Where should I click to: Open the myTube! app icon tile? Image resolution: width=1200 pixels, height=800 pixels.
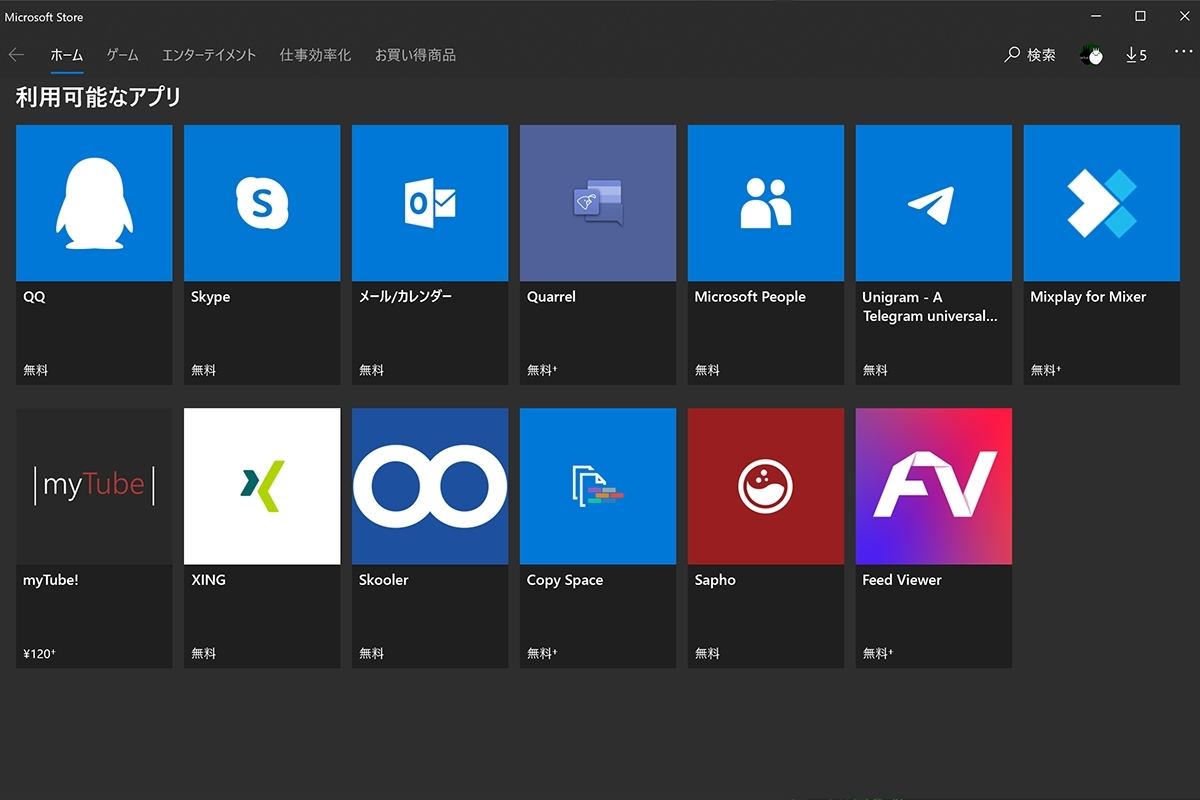click(x=94, y=486)
